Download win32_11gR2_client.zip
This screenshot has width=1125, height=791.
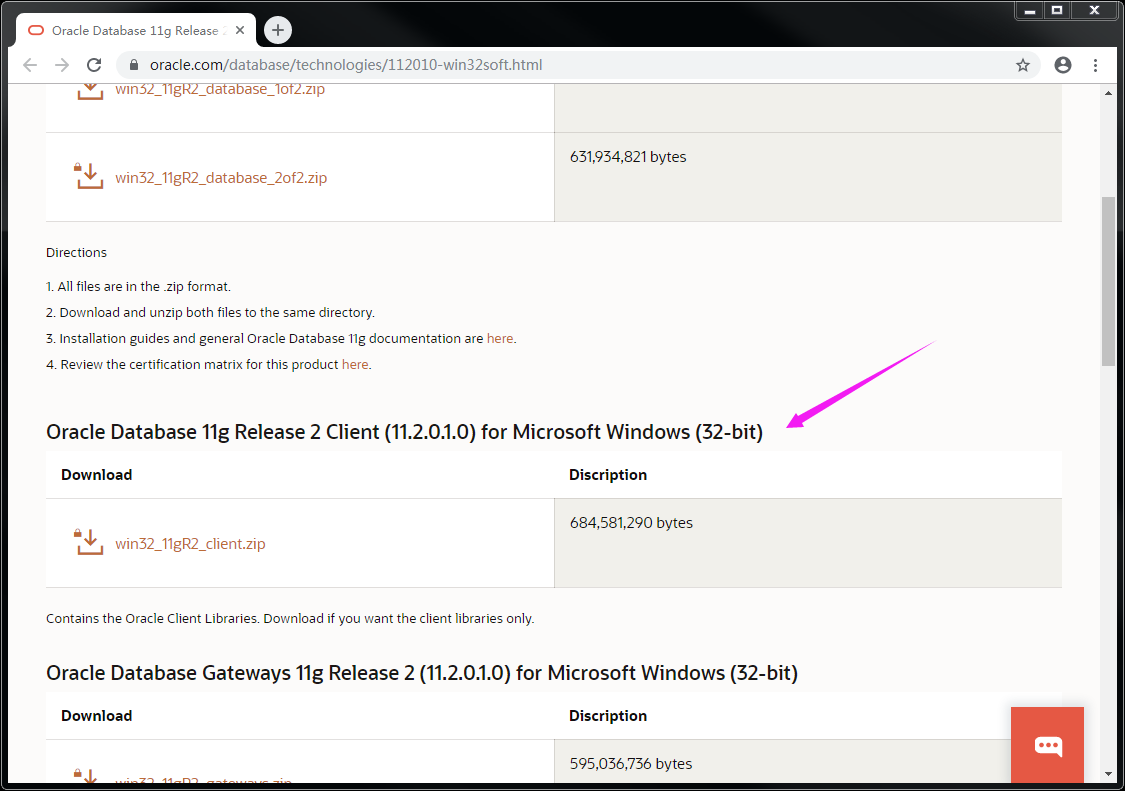click(190, 543)
